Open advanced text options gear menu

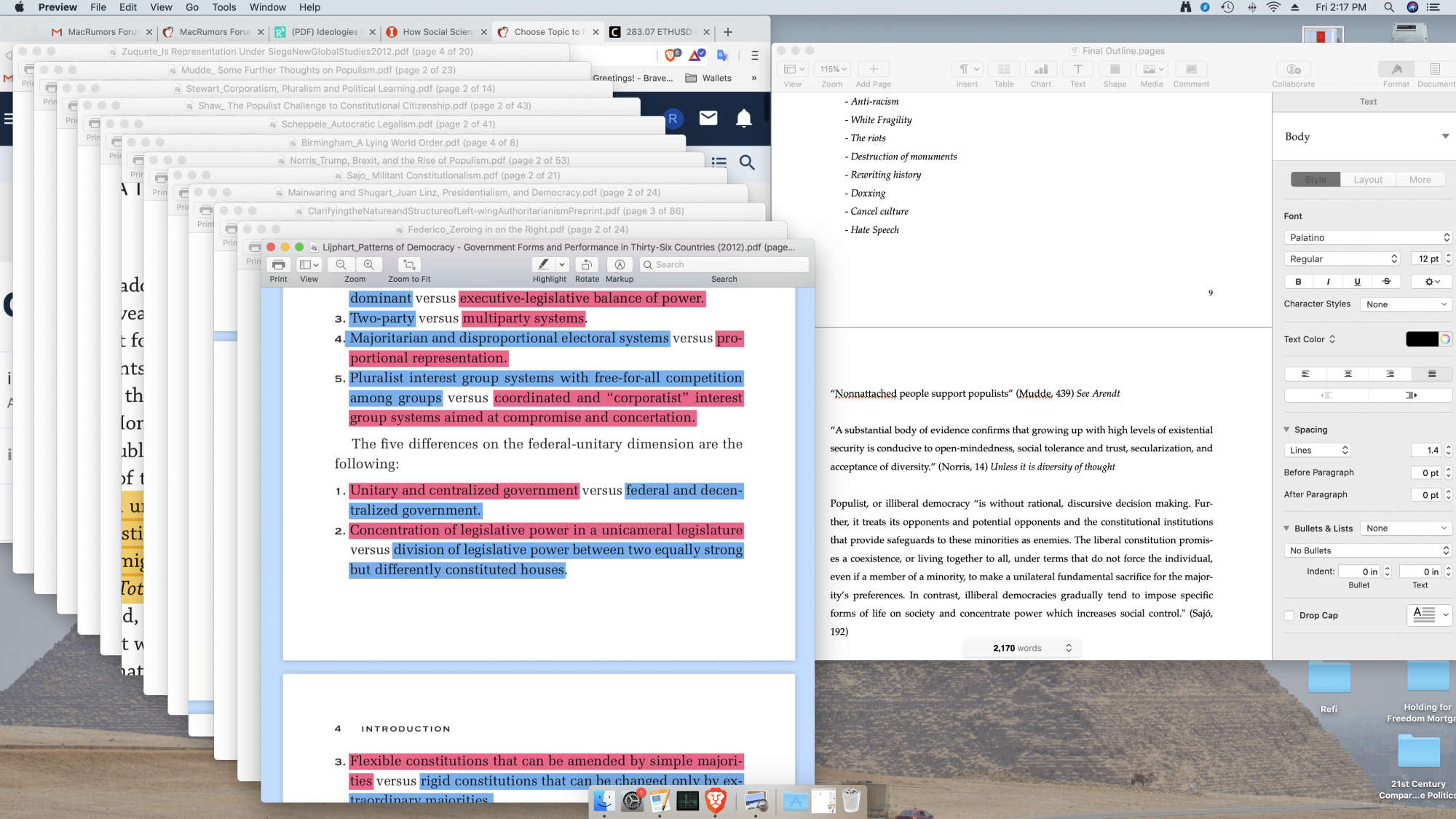(1431, 282)
